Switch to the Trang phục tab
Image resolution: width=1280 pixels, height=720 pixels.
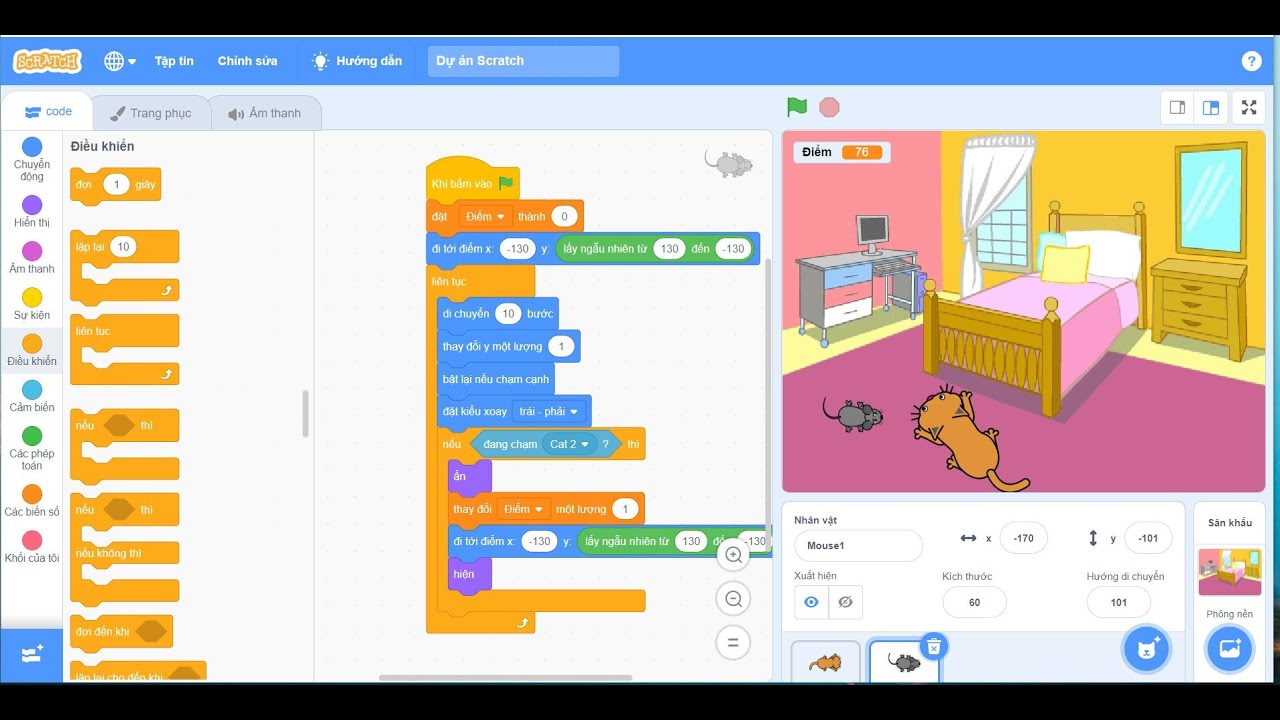click(x=151, y=113)
